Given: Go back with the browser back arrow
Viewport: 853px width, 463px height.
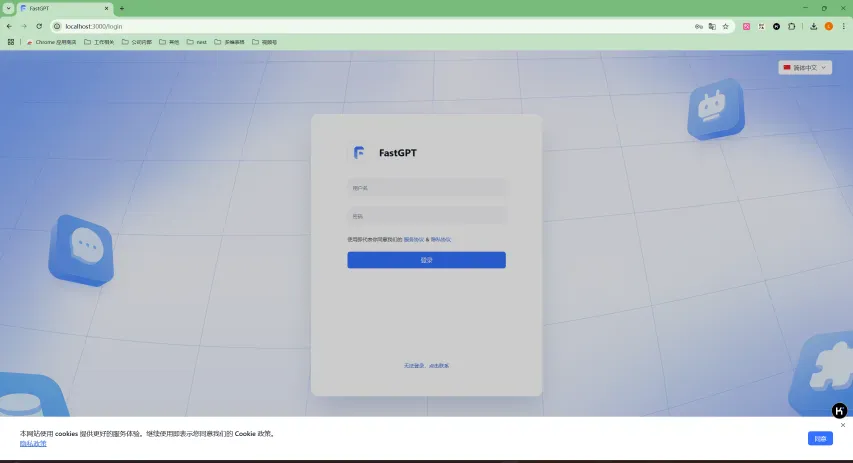Looking at the screenshot, I should click(x=9, y=26).
